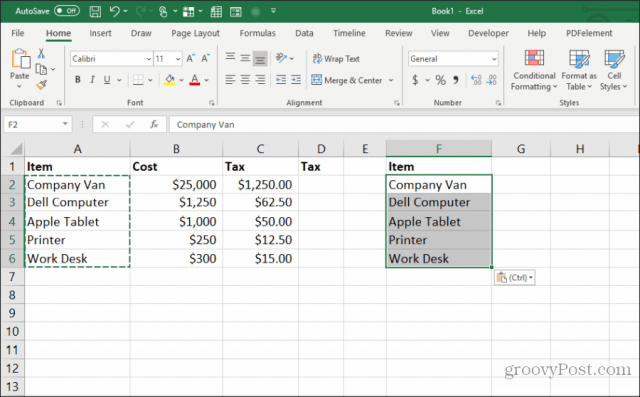Image resolution: width=640 pixels, height=397 pixels.
Task: Click the Format Painter brush icon
Action: click(41, 85)
